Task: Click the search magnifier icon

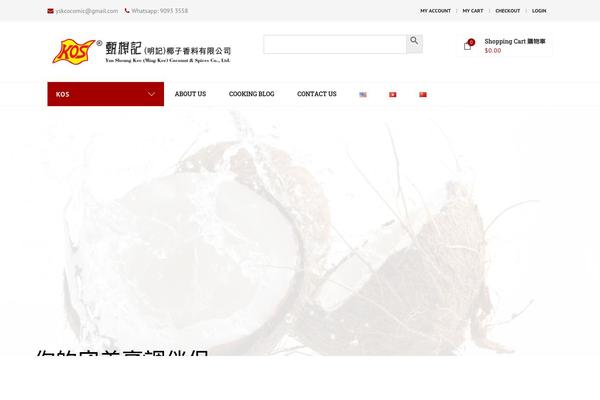Action: point(414,41)
